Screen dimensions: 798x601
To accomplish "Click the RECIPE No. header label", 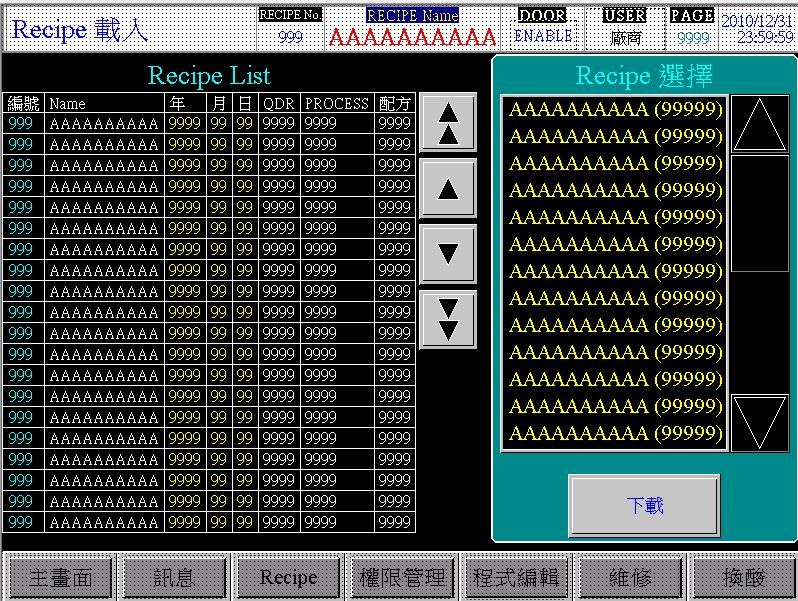I will pyautogui.click(x=290, y=15).
